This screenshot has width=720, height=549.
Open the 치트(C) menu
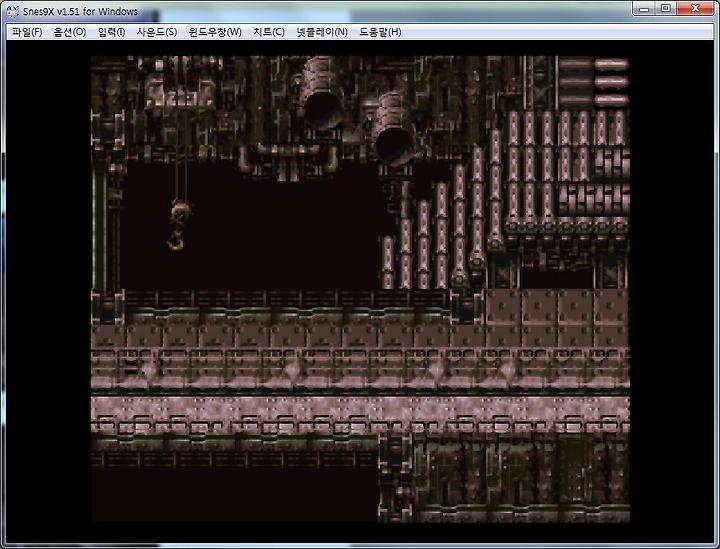[269, 32]
